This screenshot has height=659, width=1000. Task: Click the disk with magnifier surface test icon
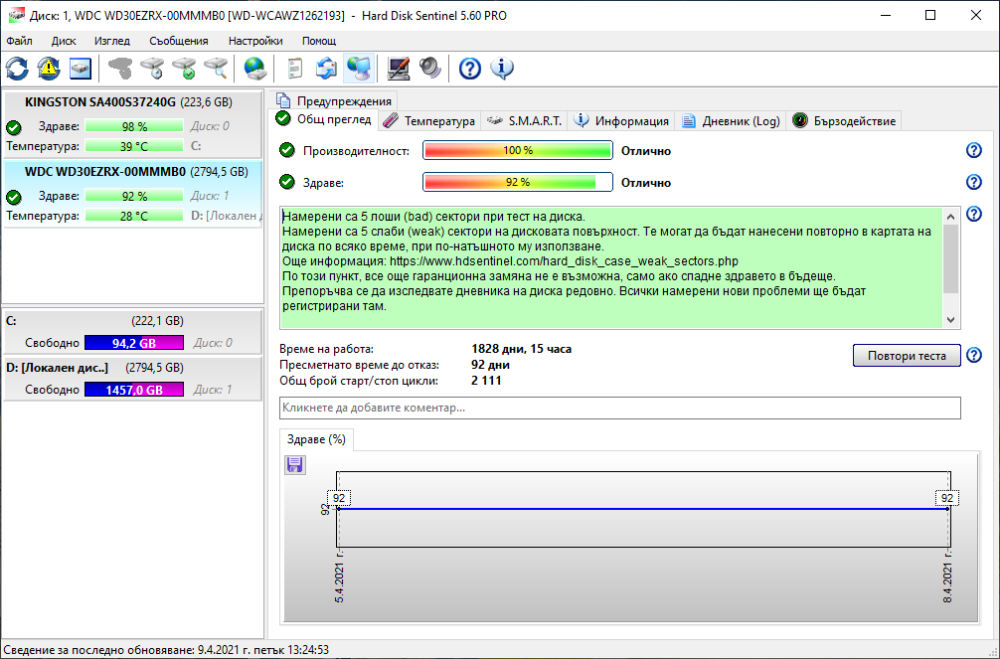(x=216, y=68)
